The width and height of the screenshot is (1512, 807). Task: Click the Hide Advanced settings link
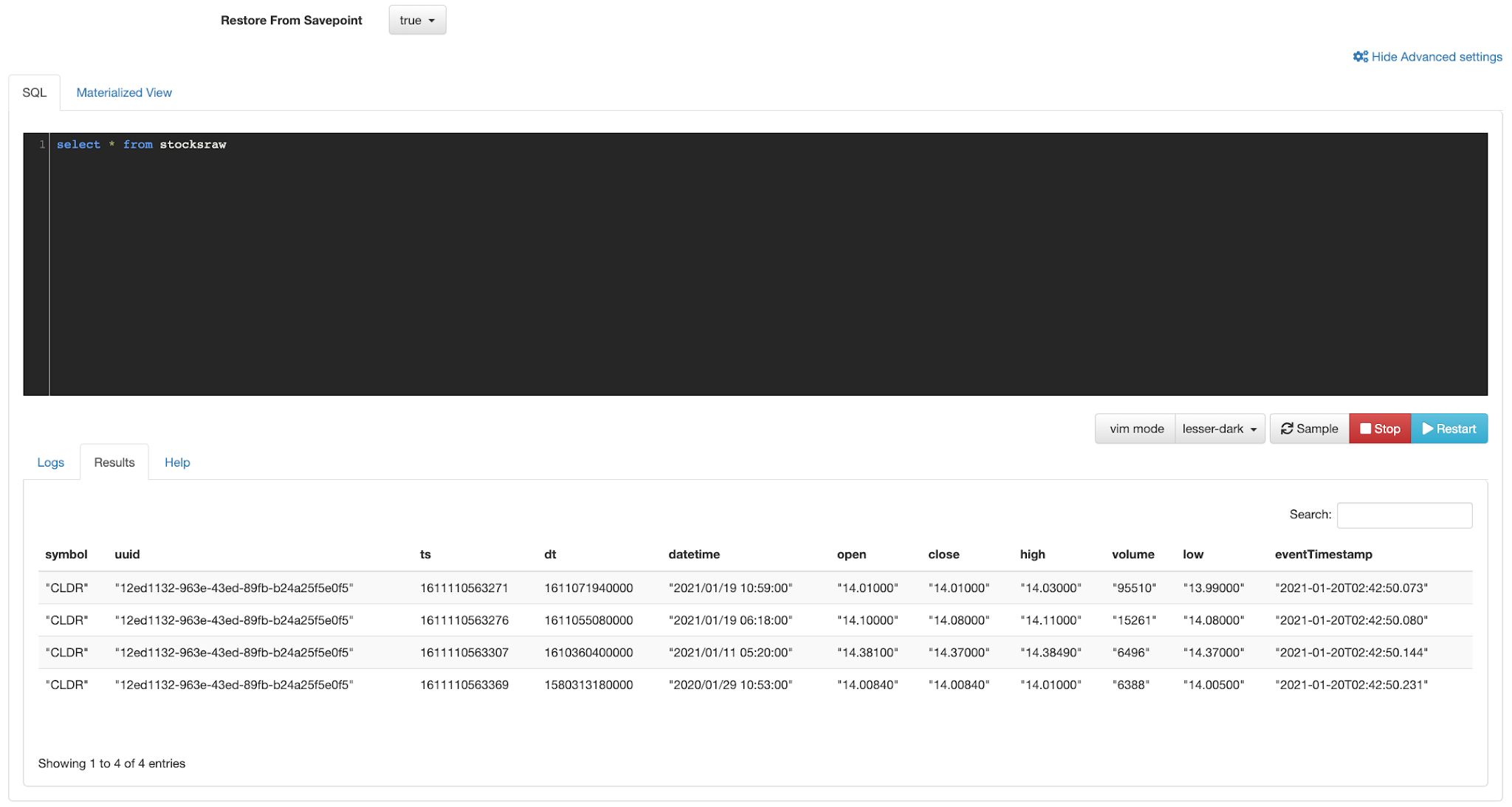(x=1436, y=57)
